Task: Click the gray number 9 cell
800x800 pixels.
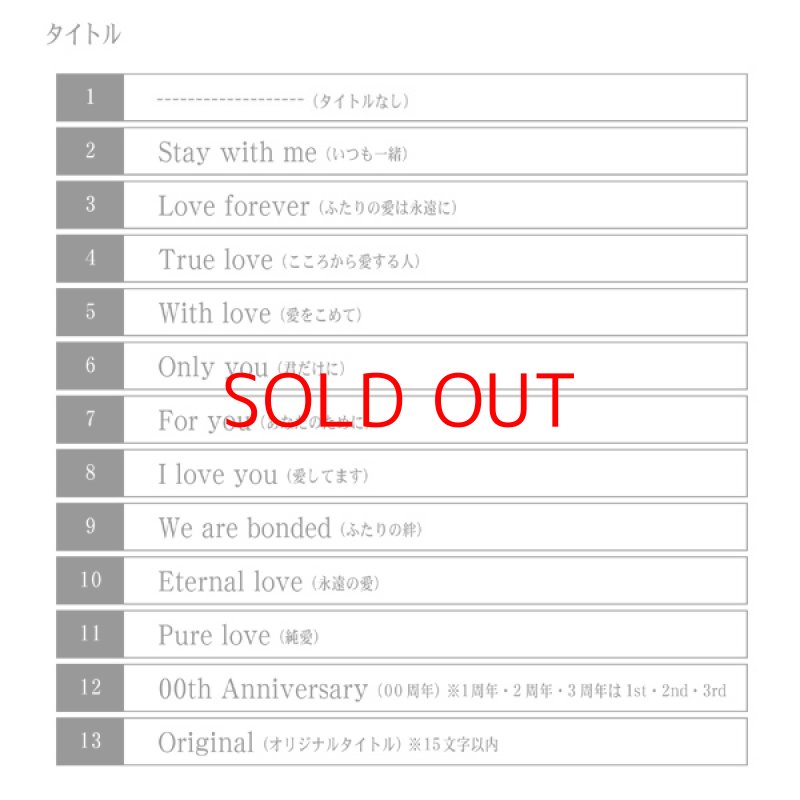Action: pos(90,527)
